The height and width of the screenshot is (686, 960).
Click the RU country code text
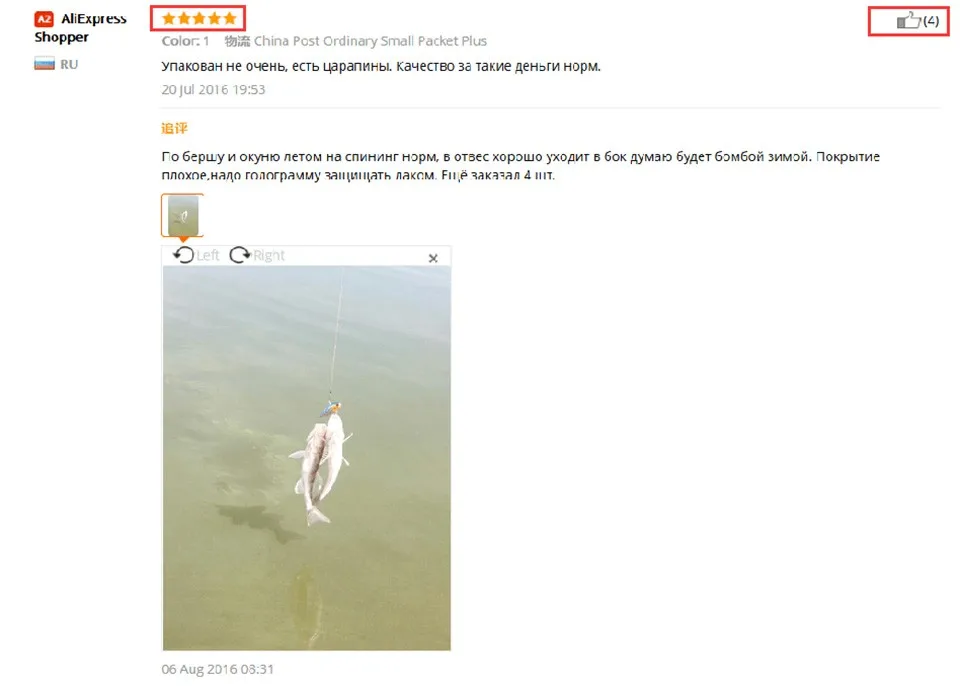coord(69,64)
